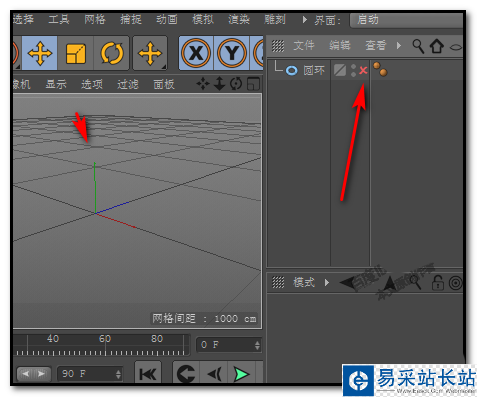Open the 选择 menu
This screenshot has height=397, width=477.
[23, 19]
